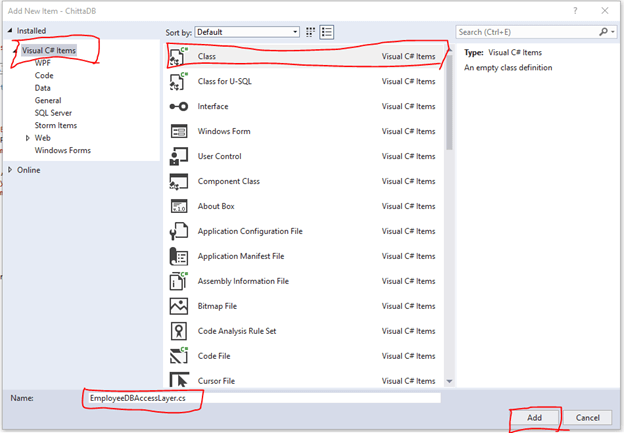
Task: Click the 'Bitmap File' template name text
Action: click(x=217, y=306)
